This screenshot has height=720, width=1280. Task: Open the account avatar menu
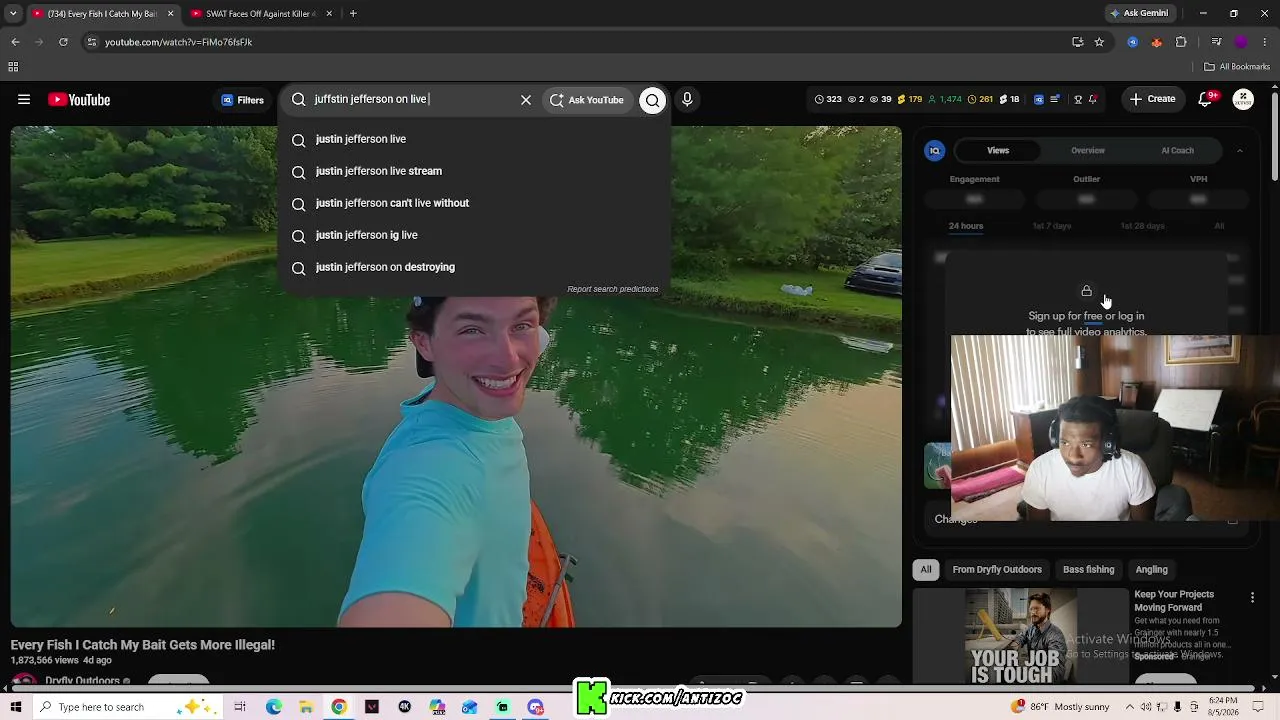[1243, 100]
